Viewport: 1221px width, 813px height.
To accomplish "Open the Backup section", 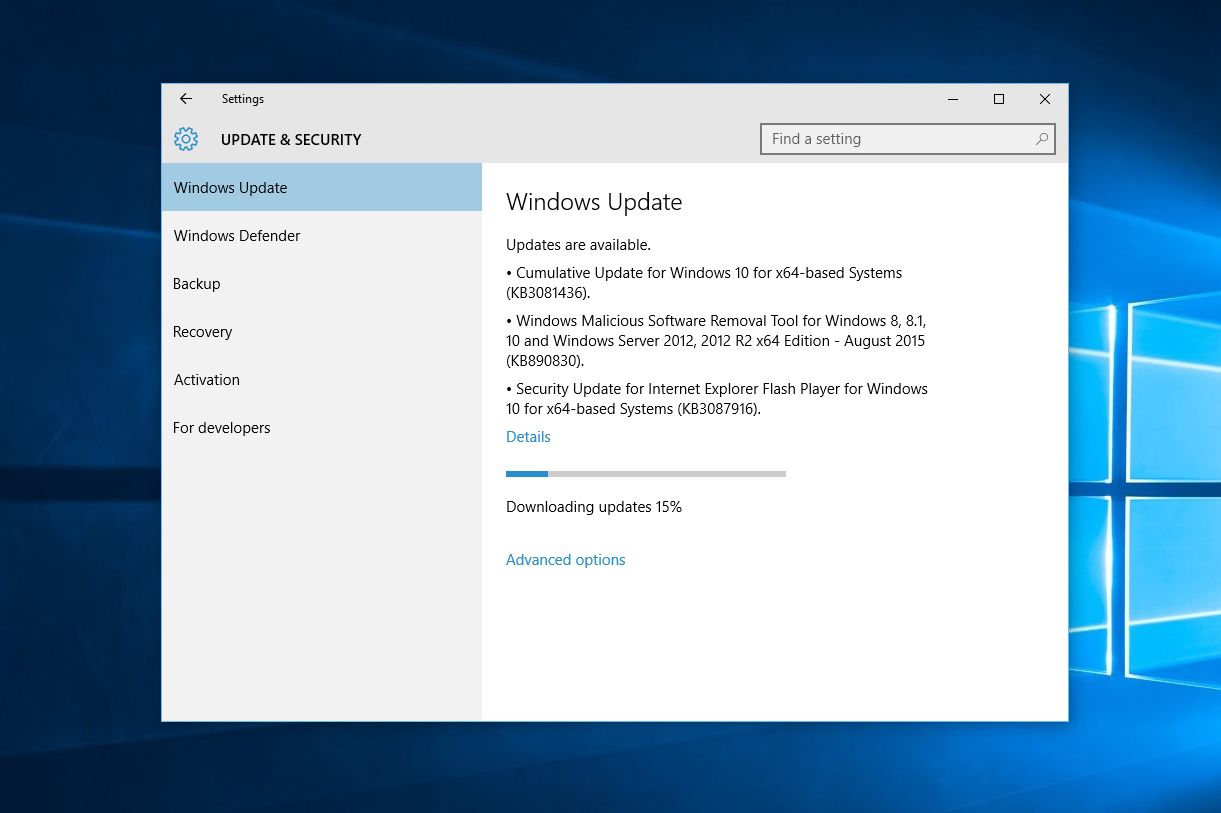I will (322, 283).
